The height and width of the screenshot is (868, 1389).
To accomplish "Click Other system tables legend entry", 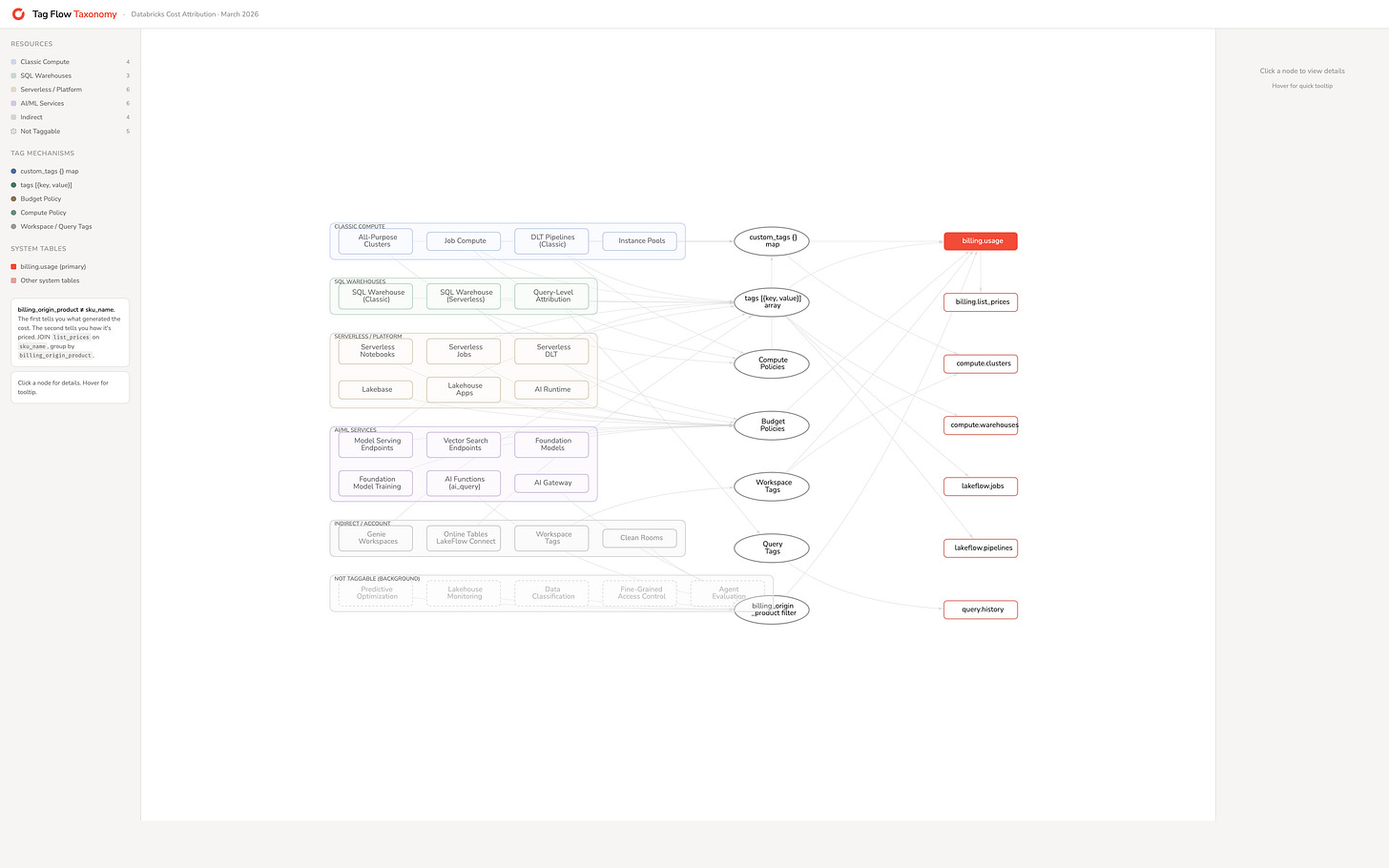I will pos(45,280).
